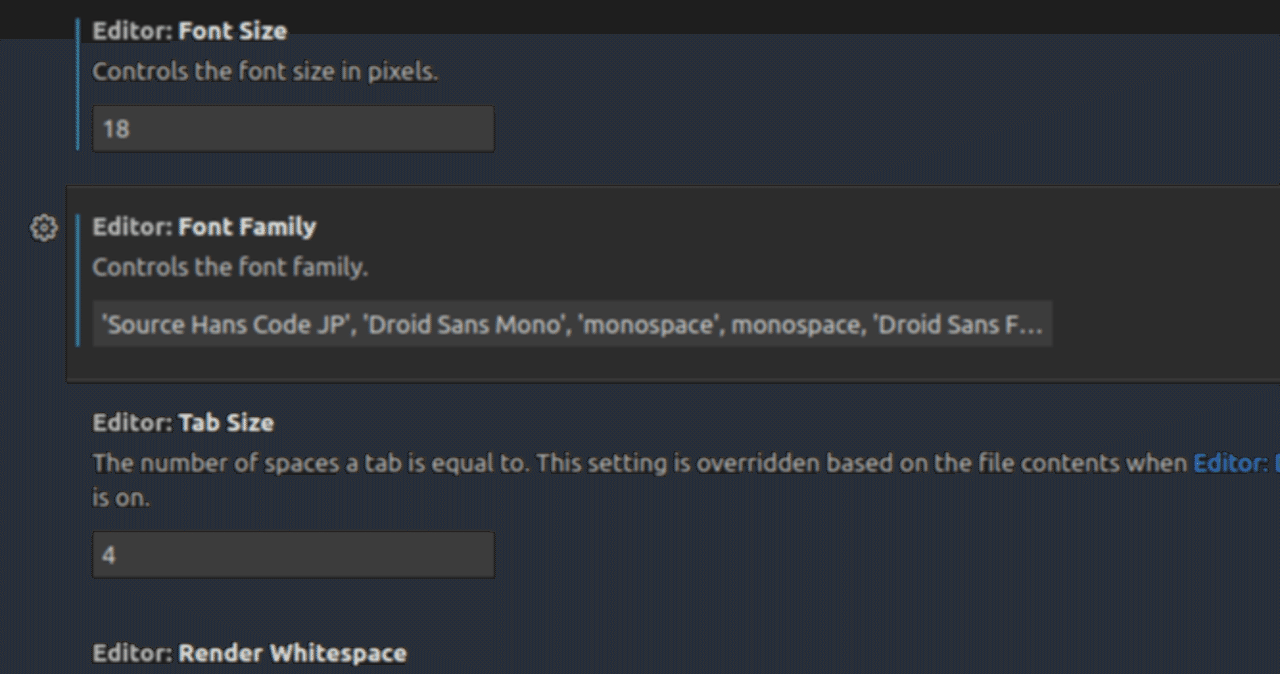Click inside the Font Family value field
The width and height of the screenshot is (1280, 674).
(x=570, y=324)
